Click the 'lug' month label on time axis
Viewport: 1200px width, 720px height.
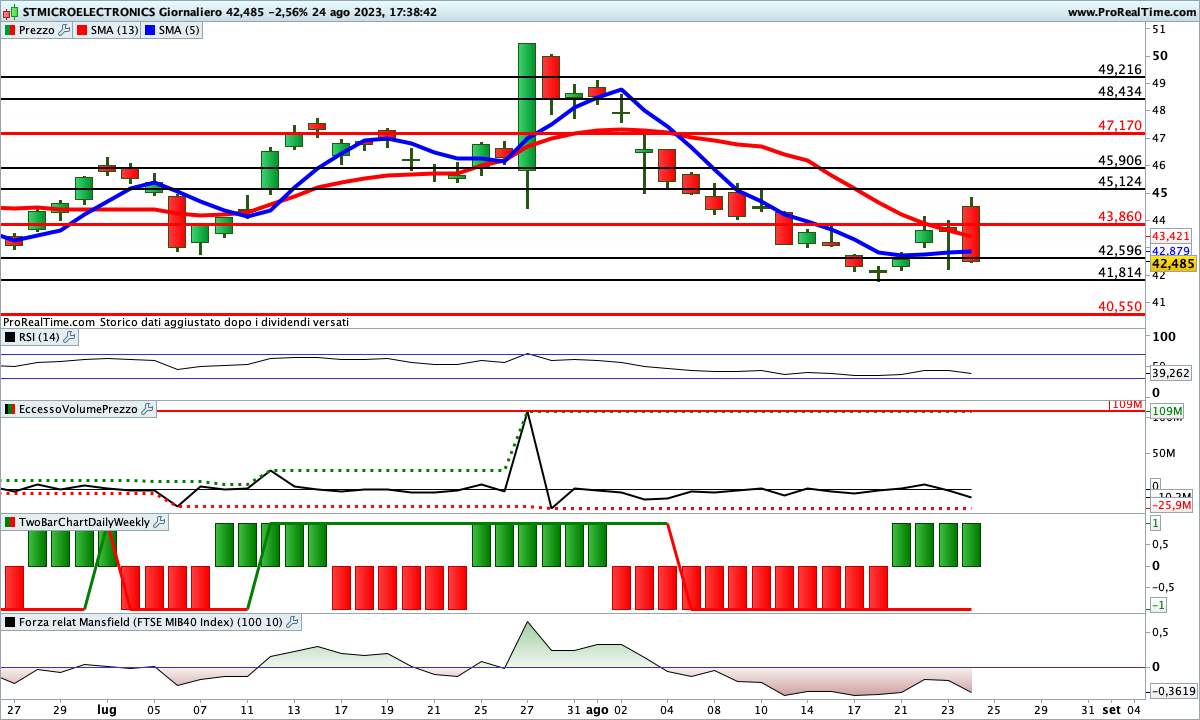[x=107, y=709]
